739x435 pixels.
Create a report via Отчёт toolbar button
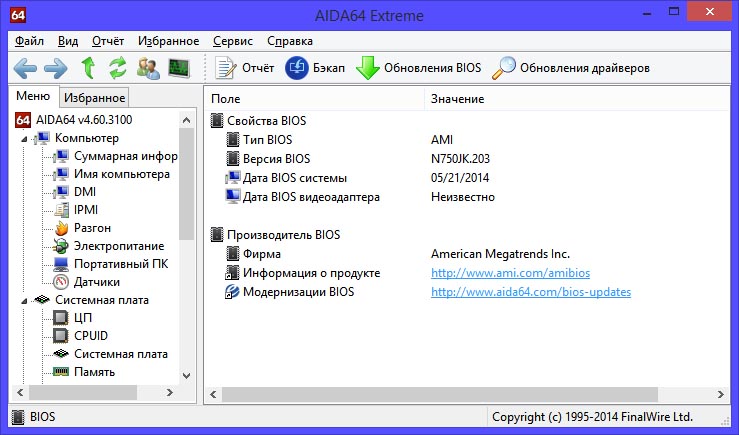(x=244, y=68)
